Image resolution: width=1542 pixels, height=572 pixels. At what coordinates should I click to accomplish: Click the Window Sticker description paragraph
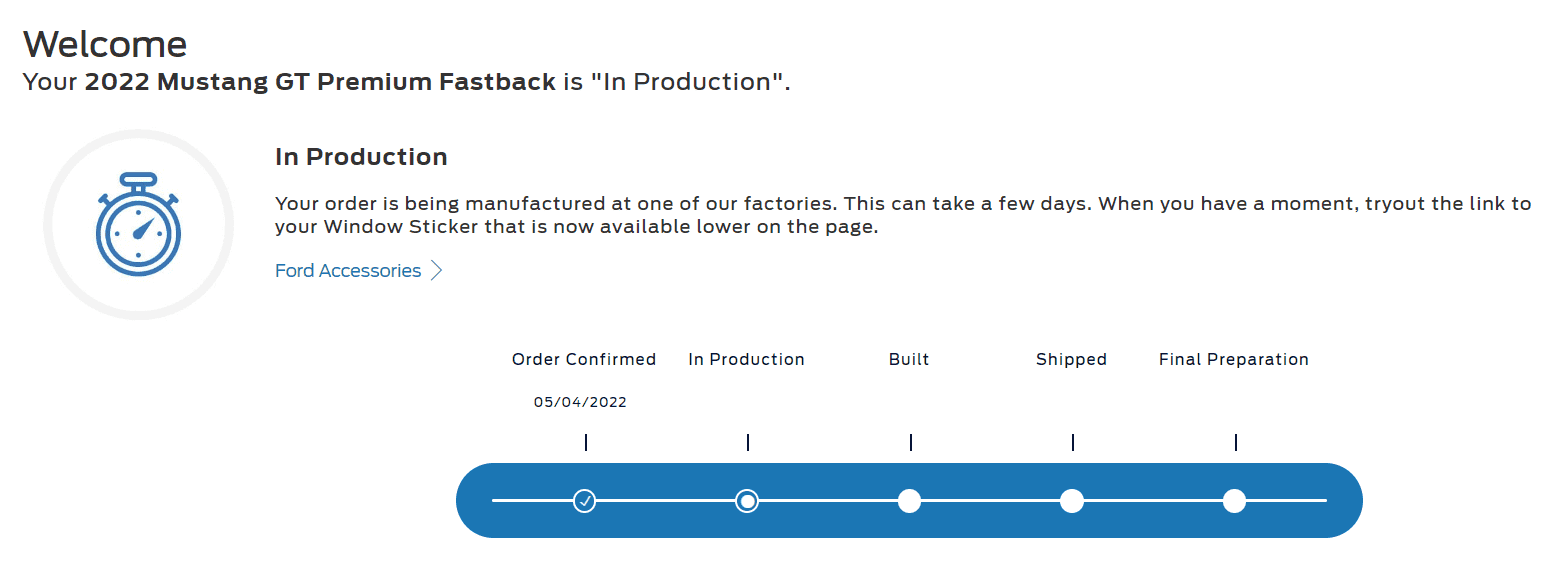[903, 215]
